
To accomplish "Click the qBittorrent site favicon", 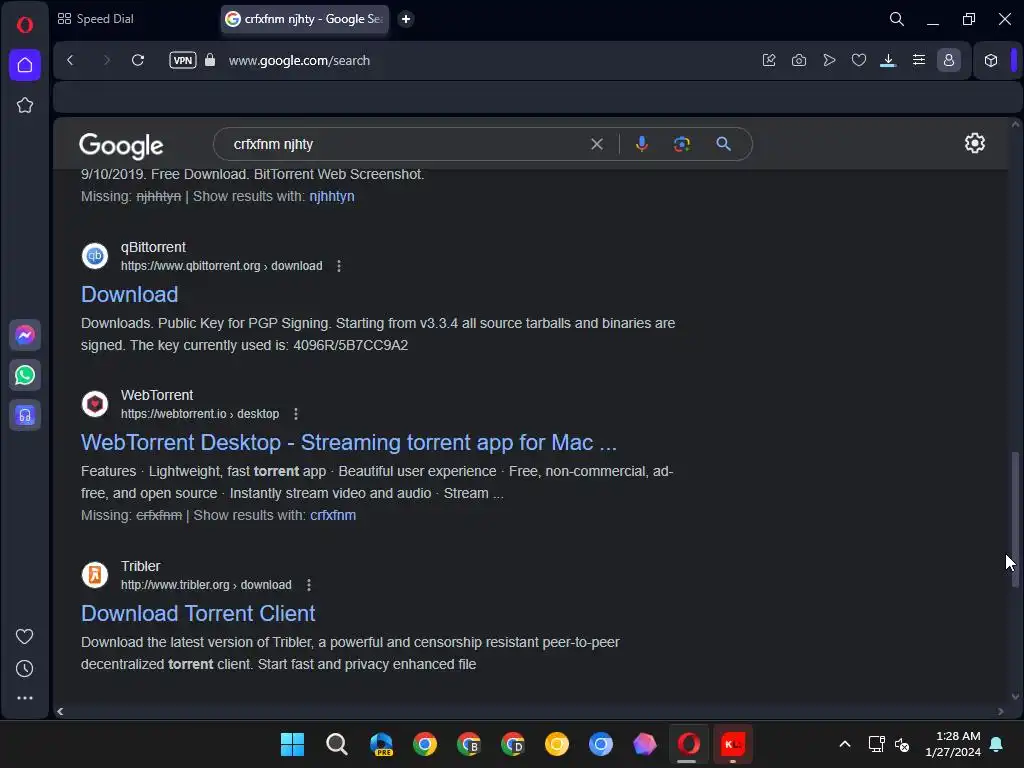I will pyautogui.click(x=95, y=256).
